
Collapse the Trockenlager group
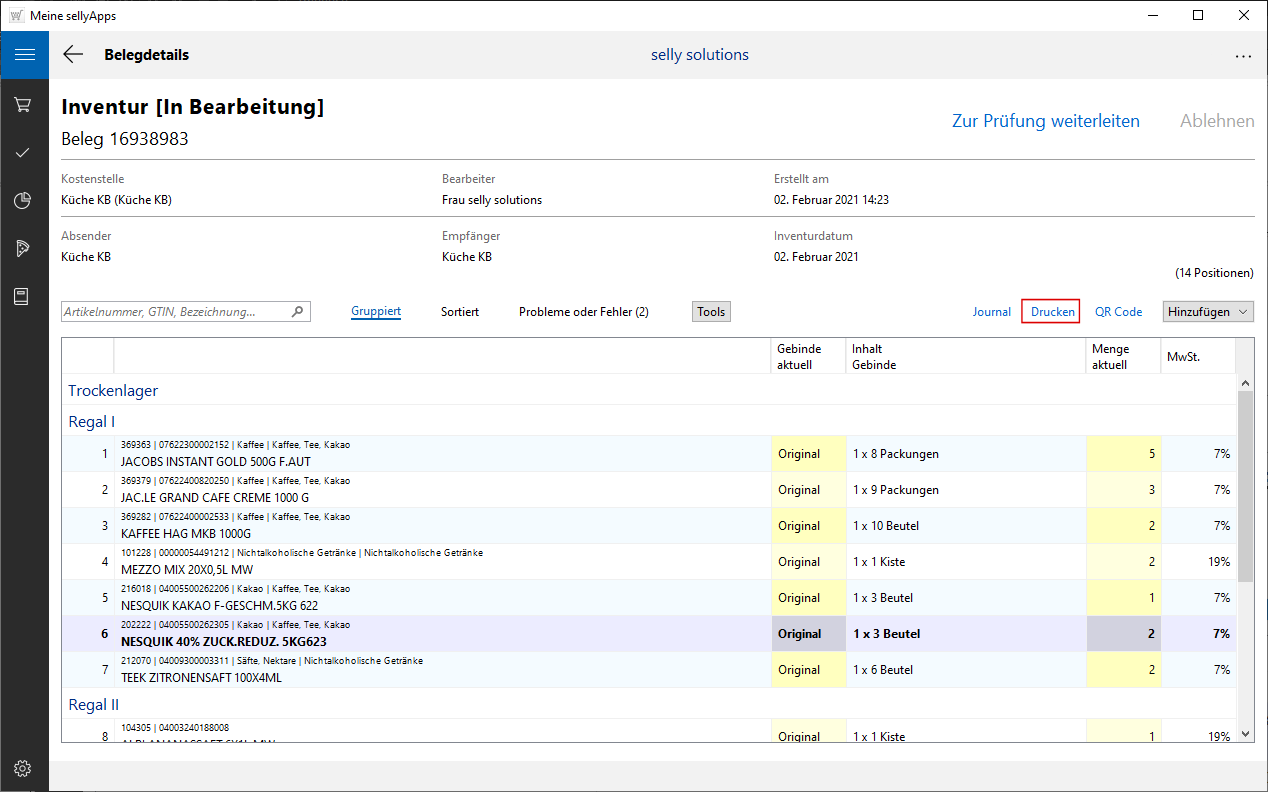tap(113, 390)
